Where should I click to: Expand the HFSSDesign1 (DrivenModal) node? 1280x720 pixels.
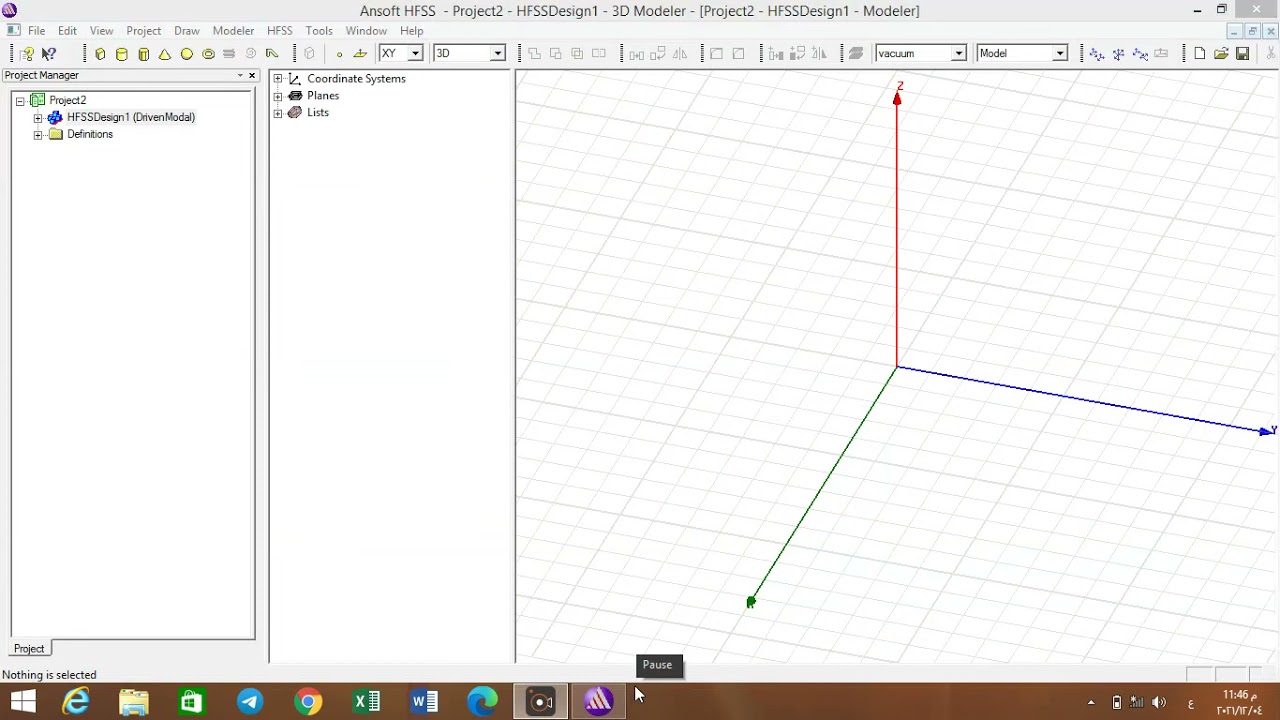coord(38,118)
